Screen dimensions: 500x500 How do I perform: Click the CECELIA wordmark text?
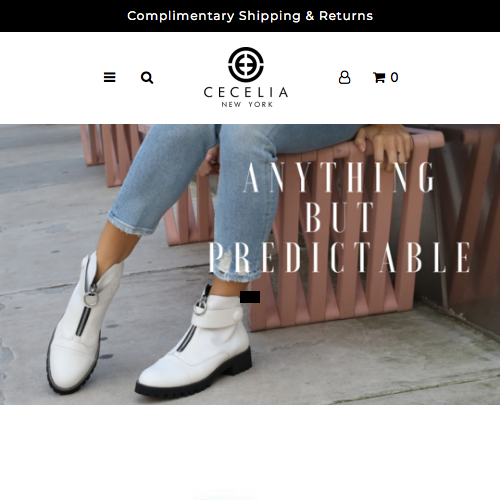(246, 92)
